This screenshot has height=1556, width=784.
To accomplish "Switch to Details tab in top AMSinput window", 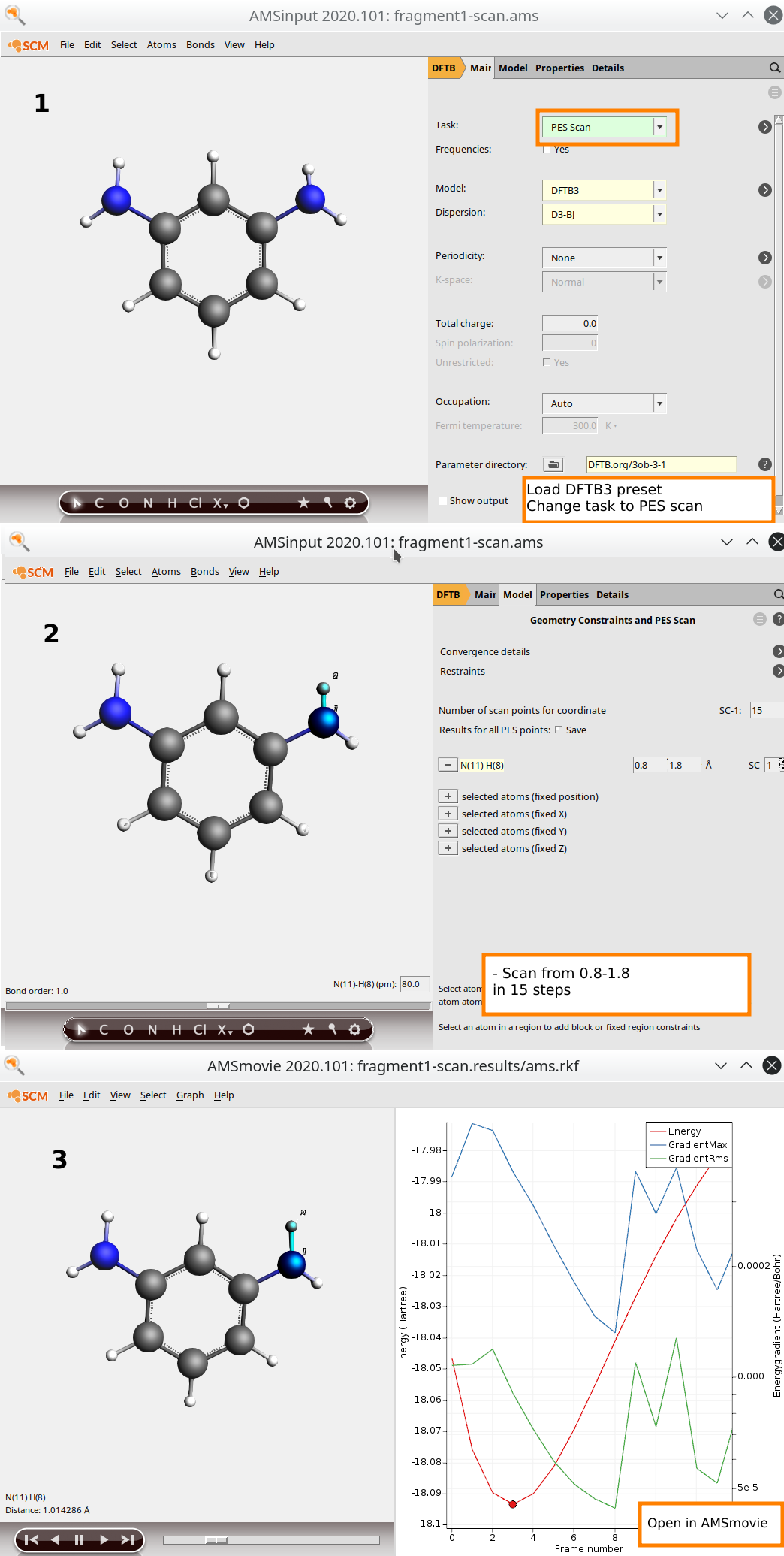I will click(x=608, y=68).
